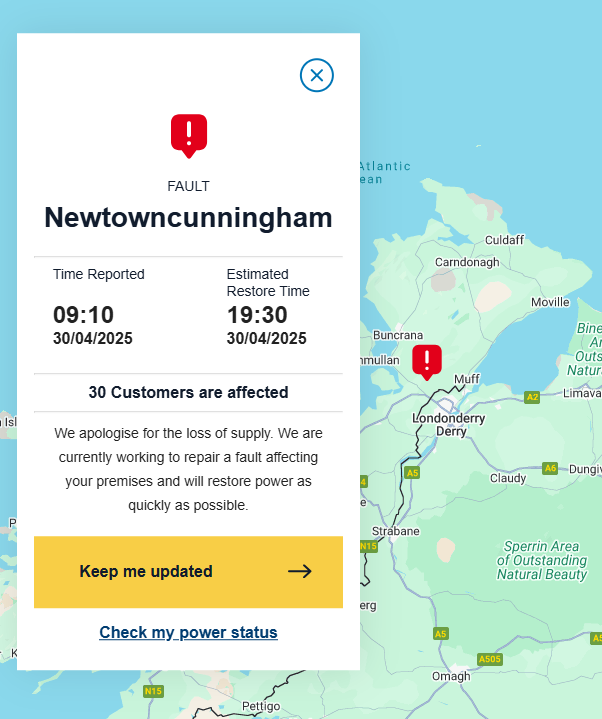Click the red fault marker near Muff
Image resolution: width=602 pixels, height=719 pixels.
click(x=427, y=361)
